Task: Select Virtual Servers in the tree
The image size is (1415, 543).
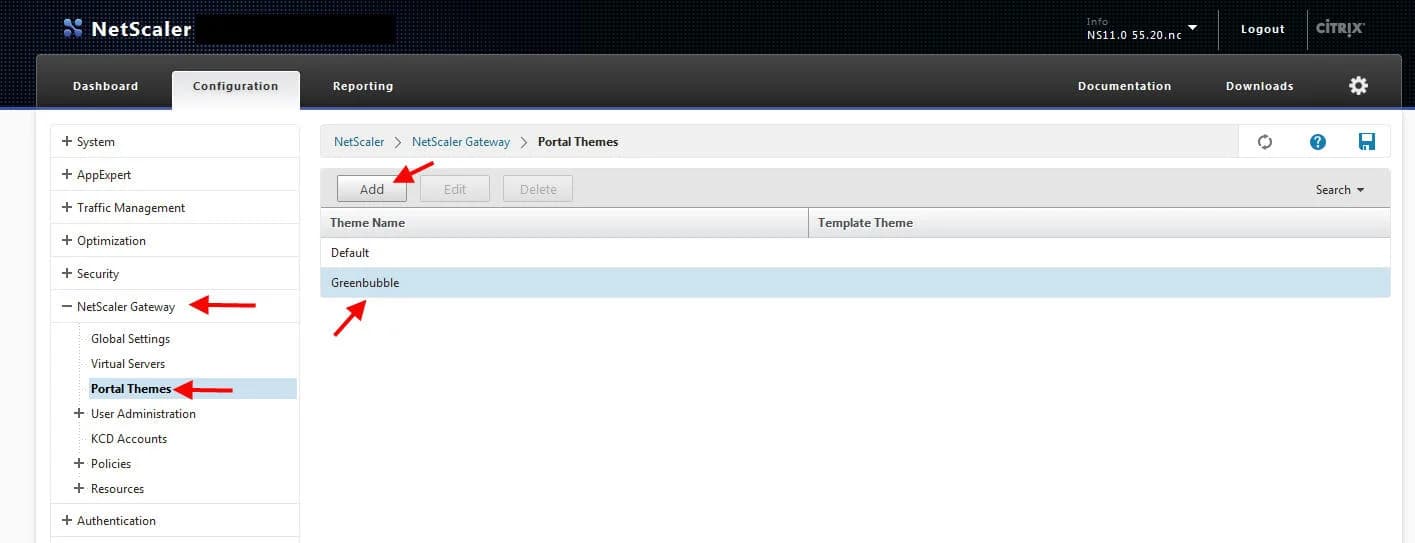Action: (128, 363)
